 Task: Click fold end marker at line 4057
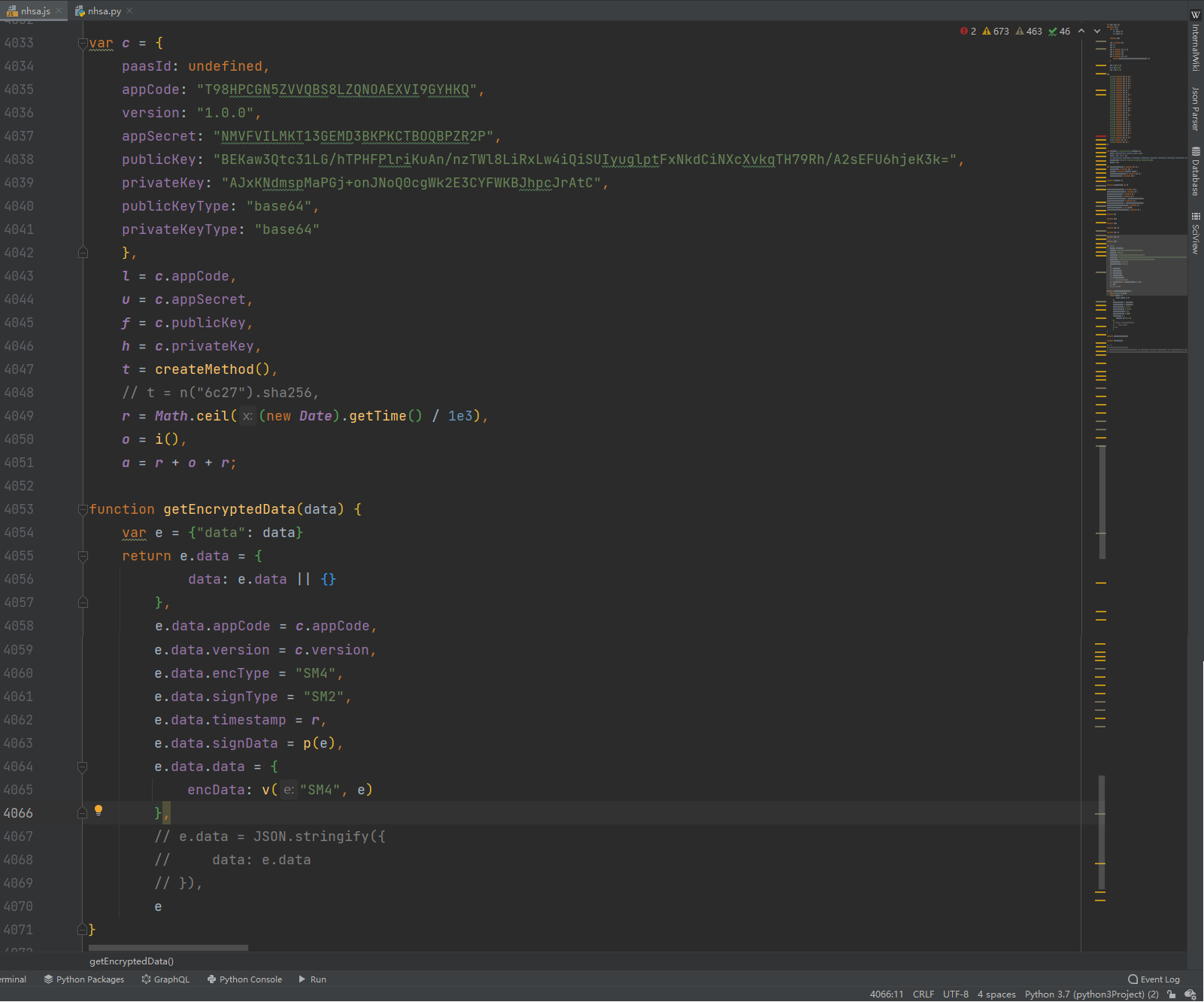(83, 603)
